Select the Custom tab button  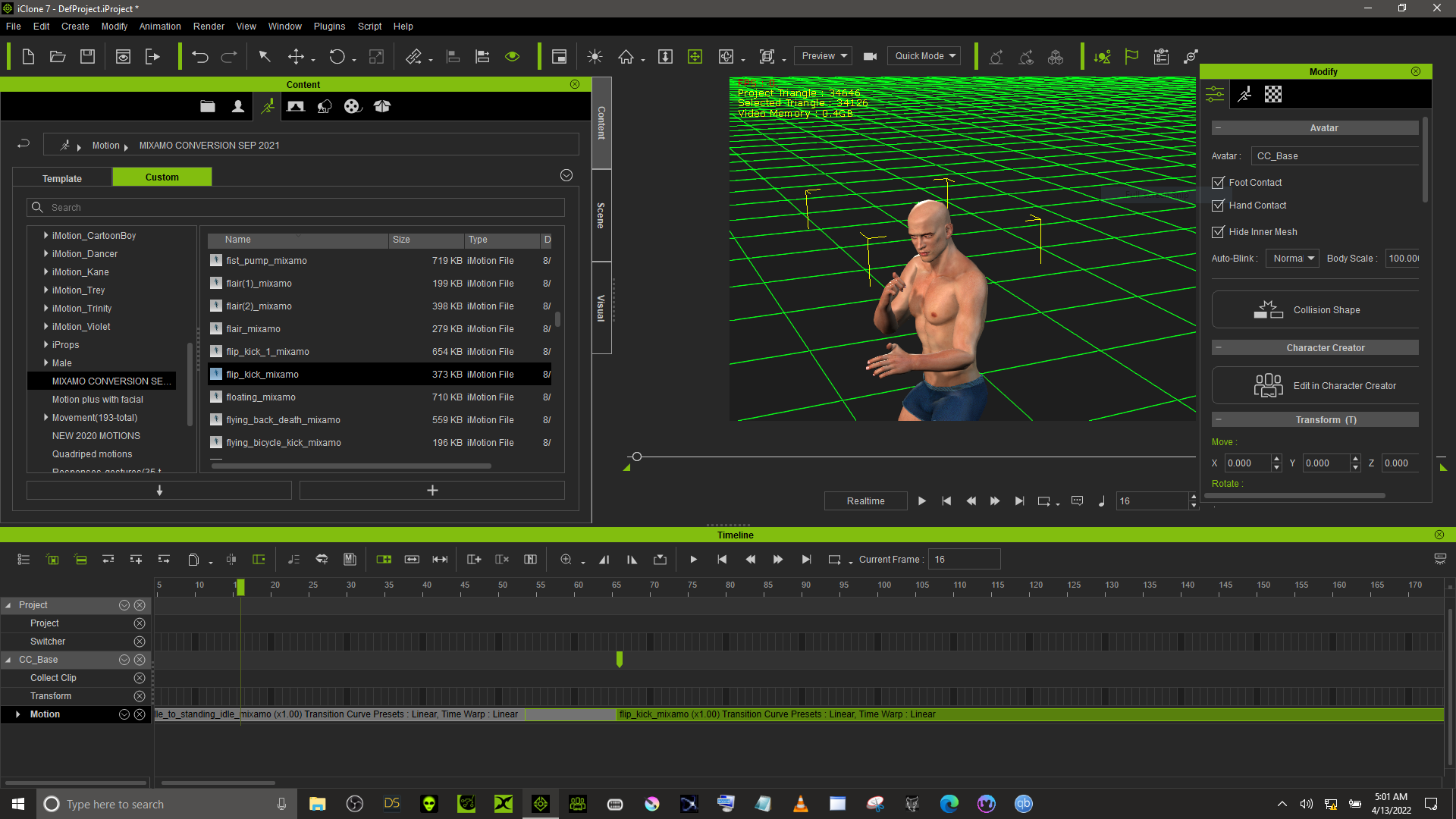tap(162, 177)
